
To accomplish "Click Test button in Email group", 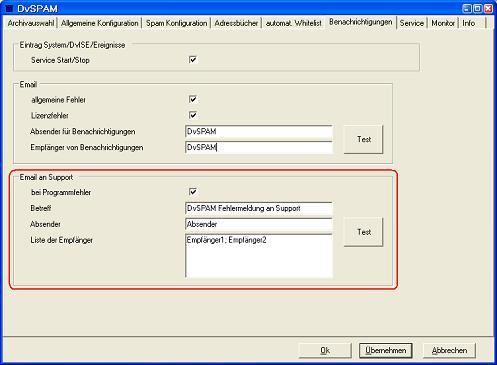I will pos(364,139).
